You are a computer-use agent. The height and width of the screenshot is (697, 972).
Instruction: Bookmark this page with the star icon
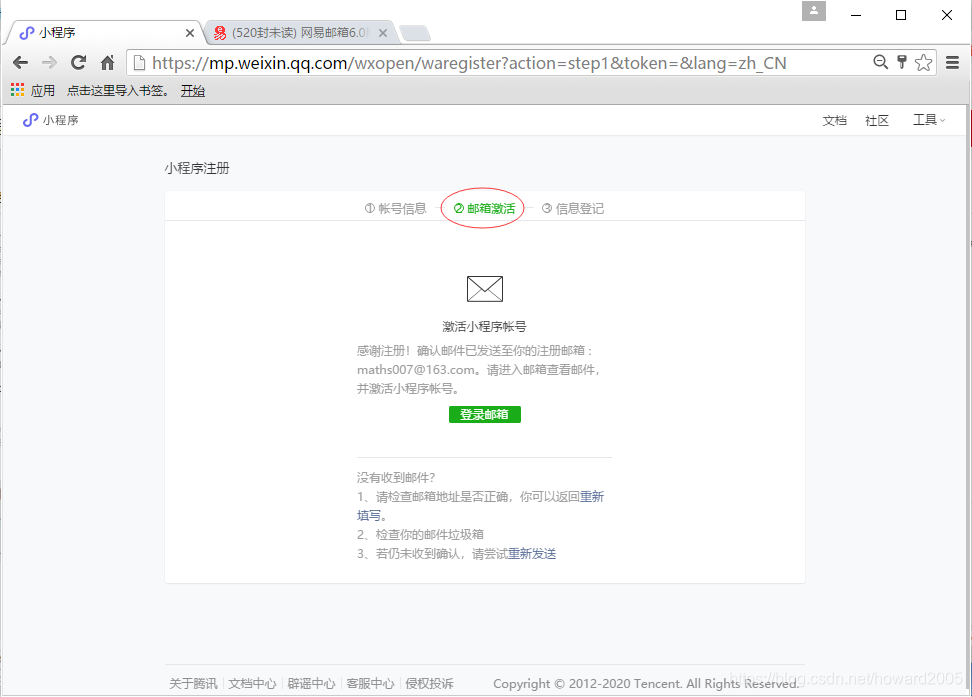point(923,62)
